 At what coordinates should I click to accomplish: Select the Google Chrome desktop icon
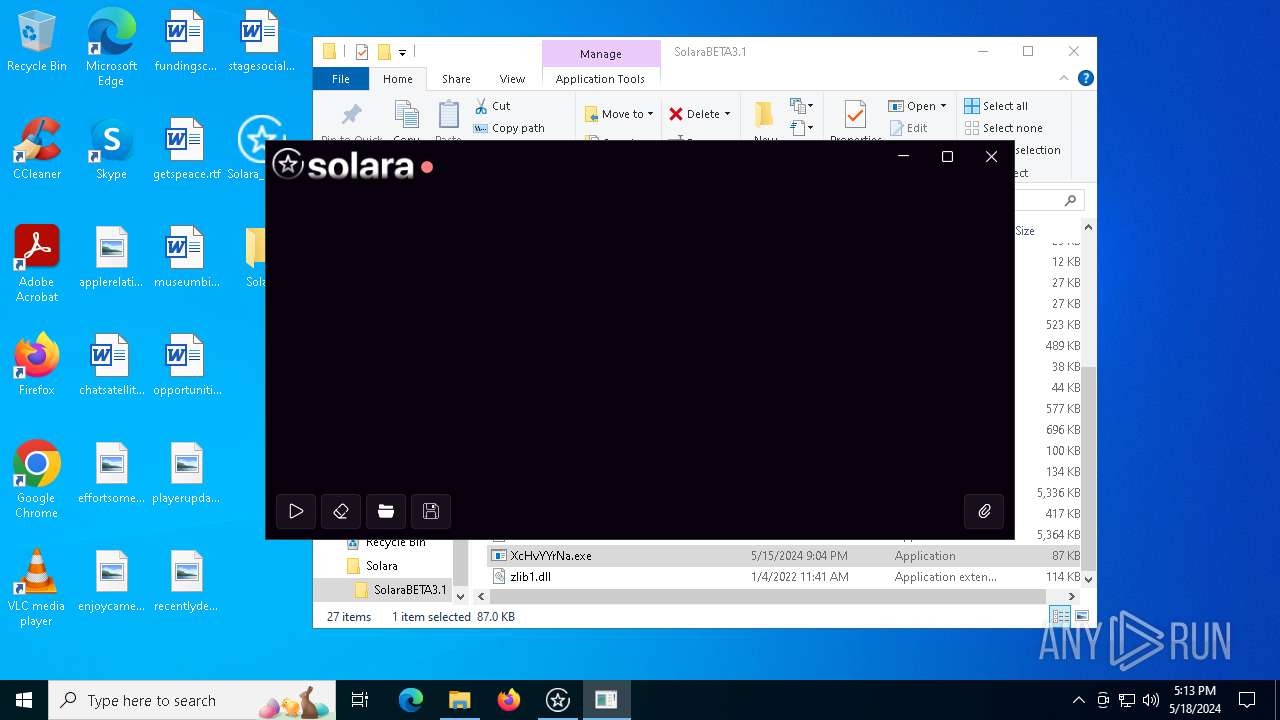tap(37, 479)
